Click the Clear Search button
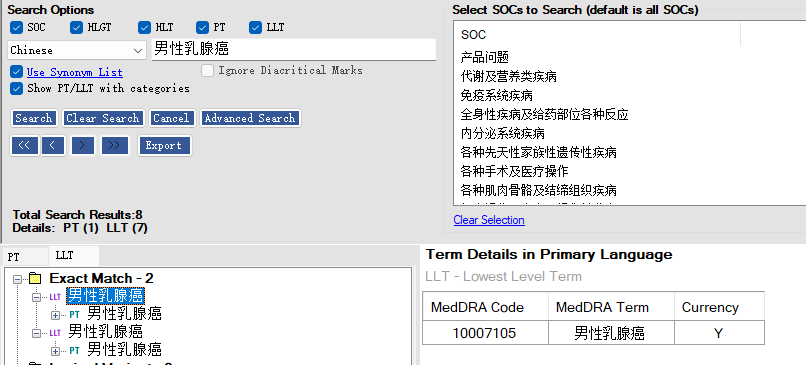Screen dimensions: 806x365 (x=103, y=118)
